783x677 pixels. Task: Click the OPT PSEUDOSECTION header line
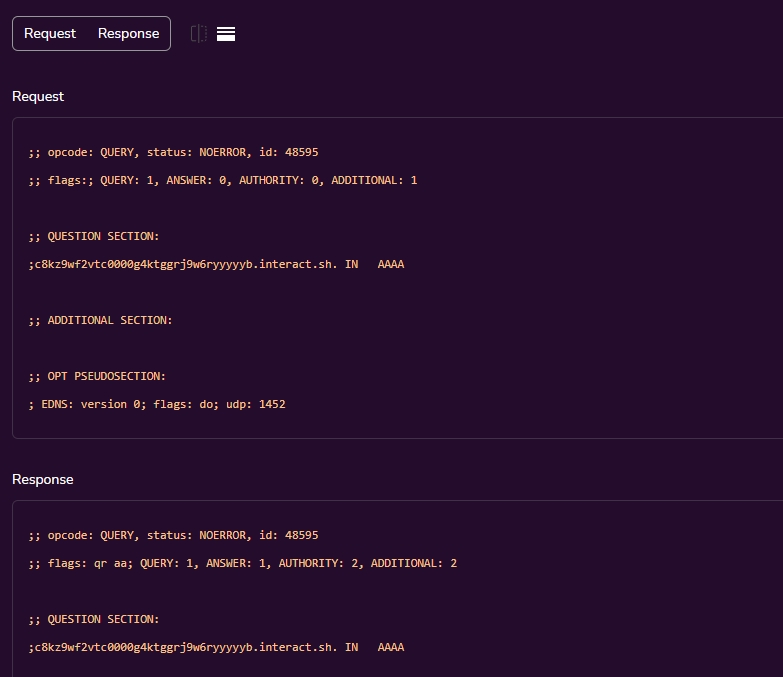[97, 376]
